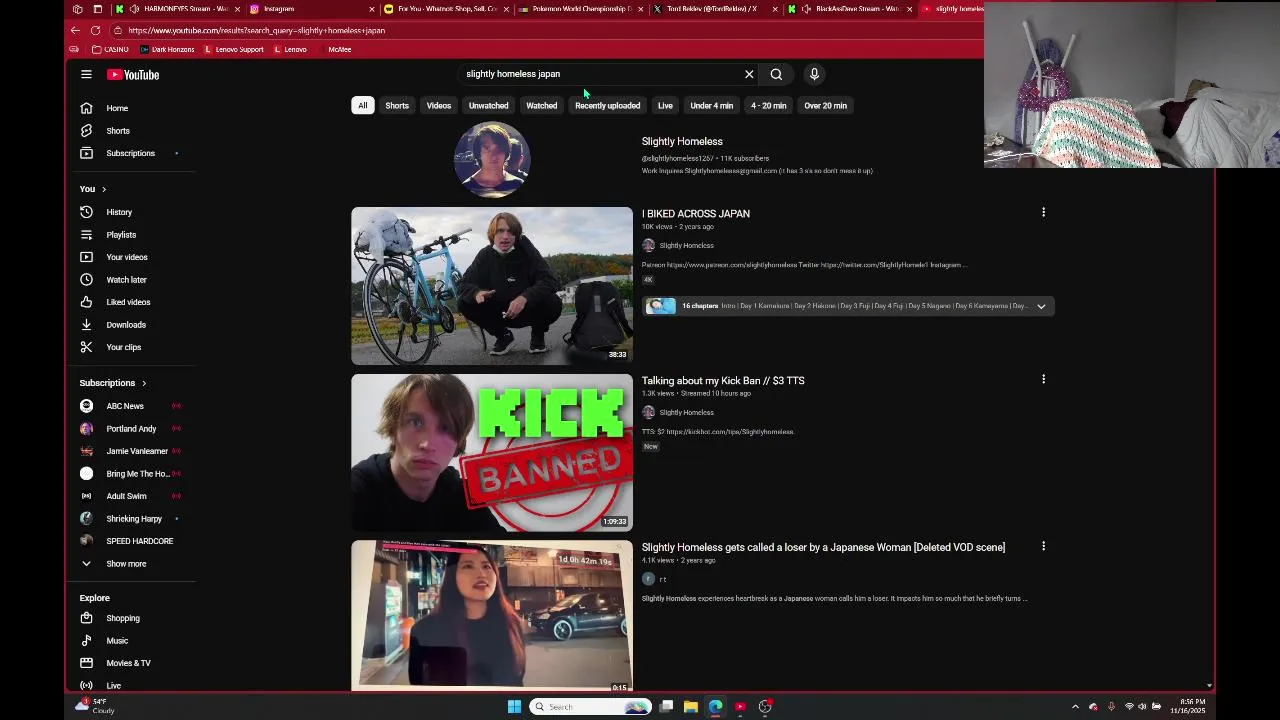Select the Recently uploaded filter chip
Viewport: 1280px width, 720px height.
(x=607, y=105)
